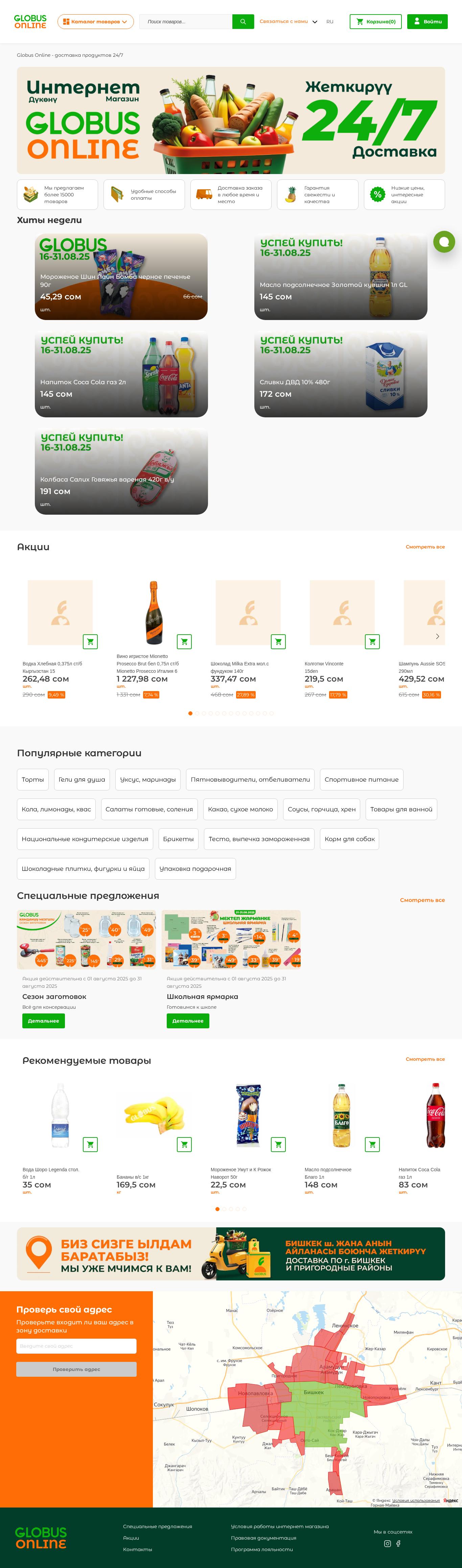The height and width of the screenshot is (1568, 462).
Task: Add Бананы в/с 1кг to cart
Action: pyautogui.click(x=184, y=1144)
